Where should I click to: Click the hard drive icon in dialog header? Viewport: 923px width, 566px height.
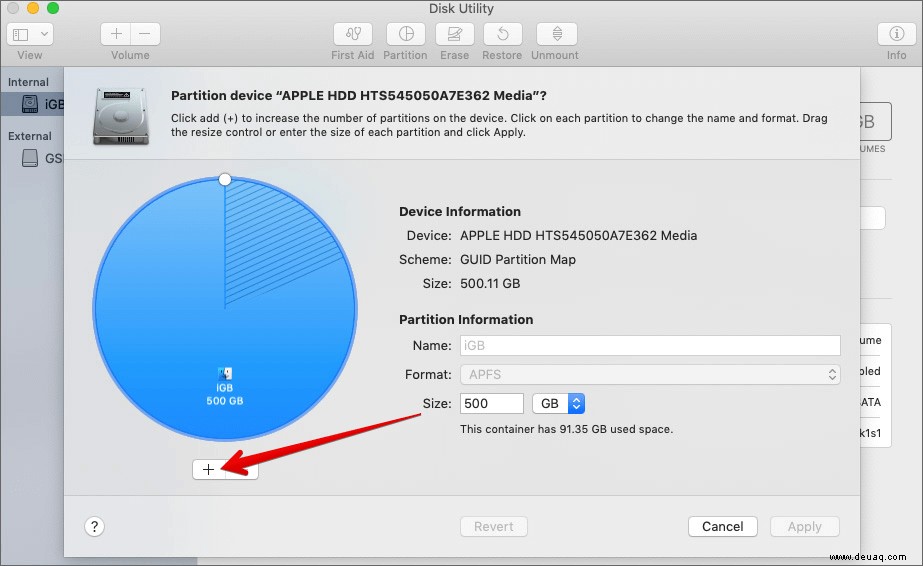click(x=121, y=115)
